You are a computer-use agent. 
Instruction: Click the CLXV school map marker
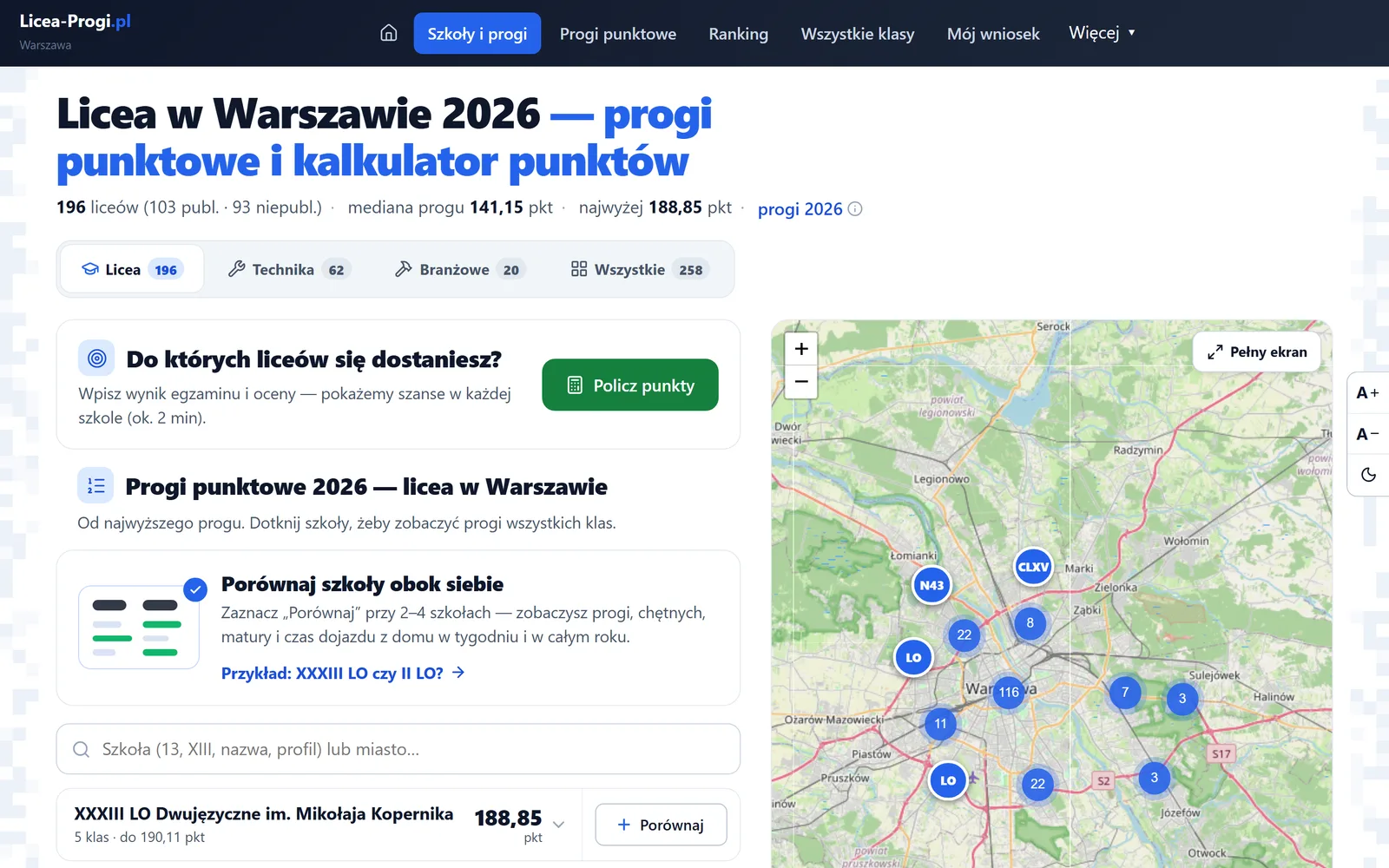[x=1033, y=567]
